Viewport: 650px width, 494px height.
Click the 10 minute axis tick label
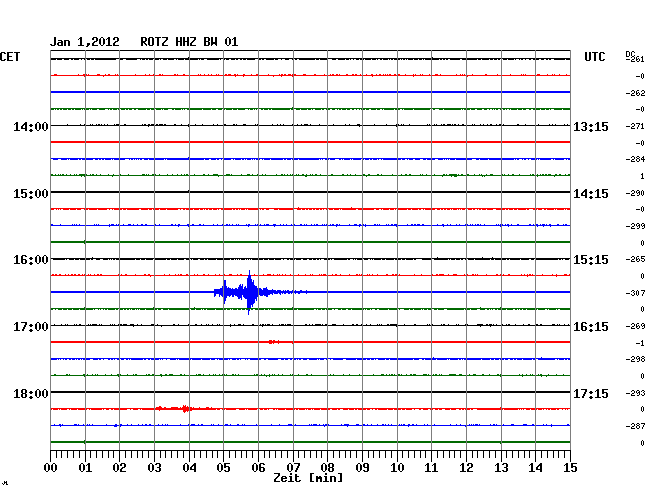(x=397, y=467)
